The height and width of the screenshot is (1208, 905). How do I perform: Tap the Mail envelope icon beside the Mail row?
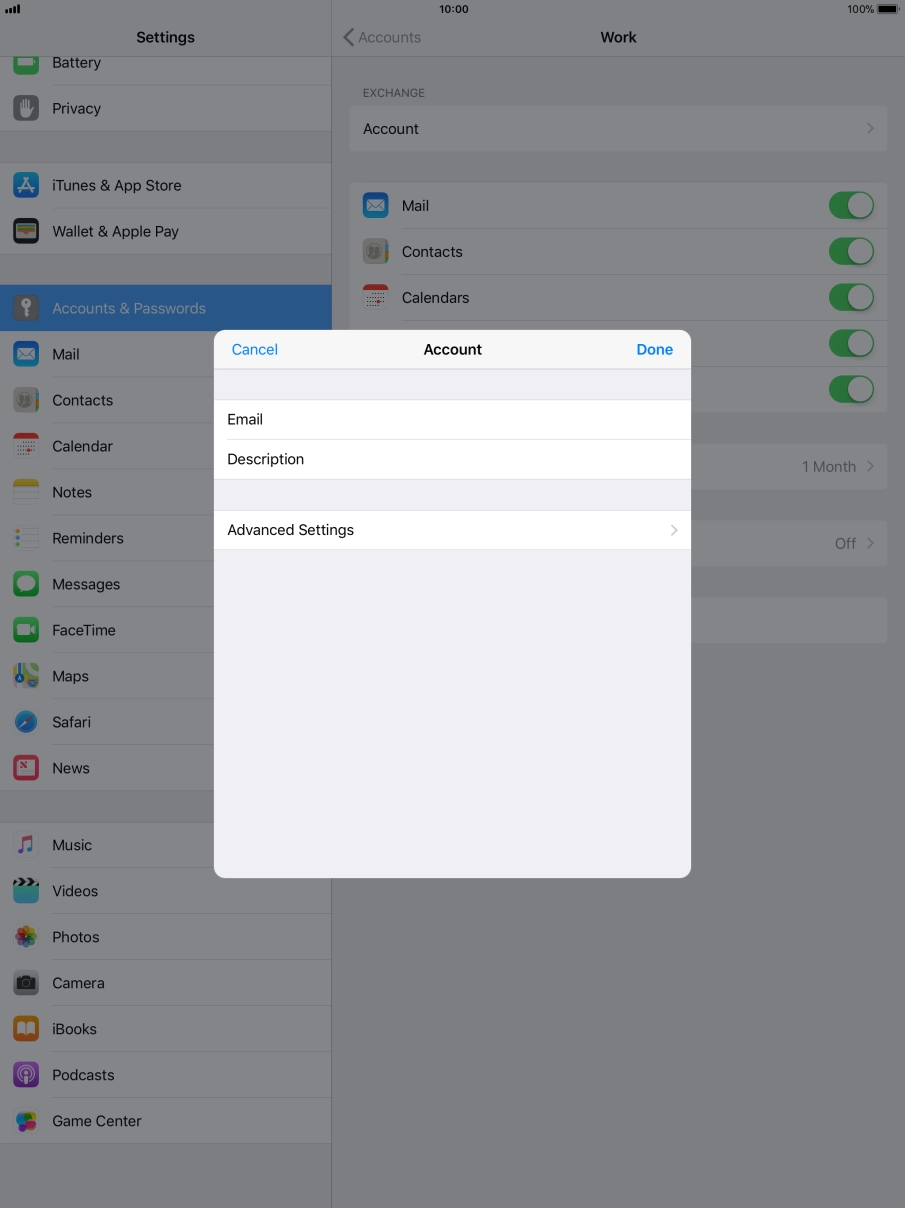pyautogui.click(x=375, y=204)
